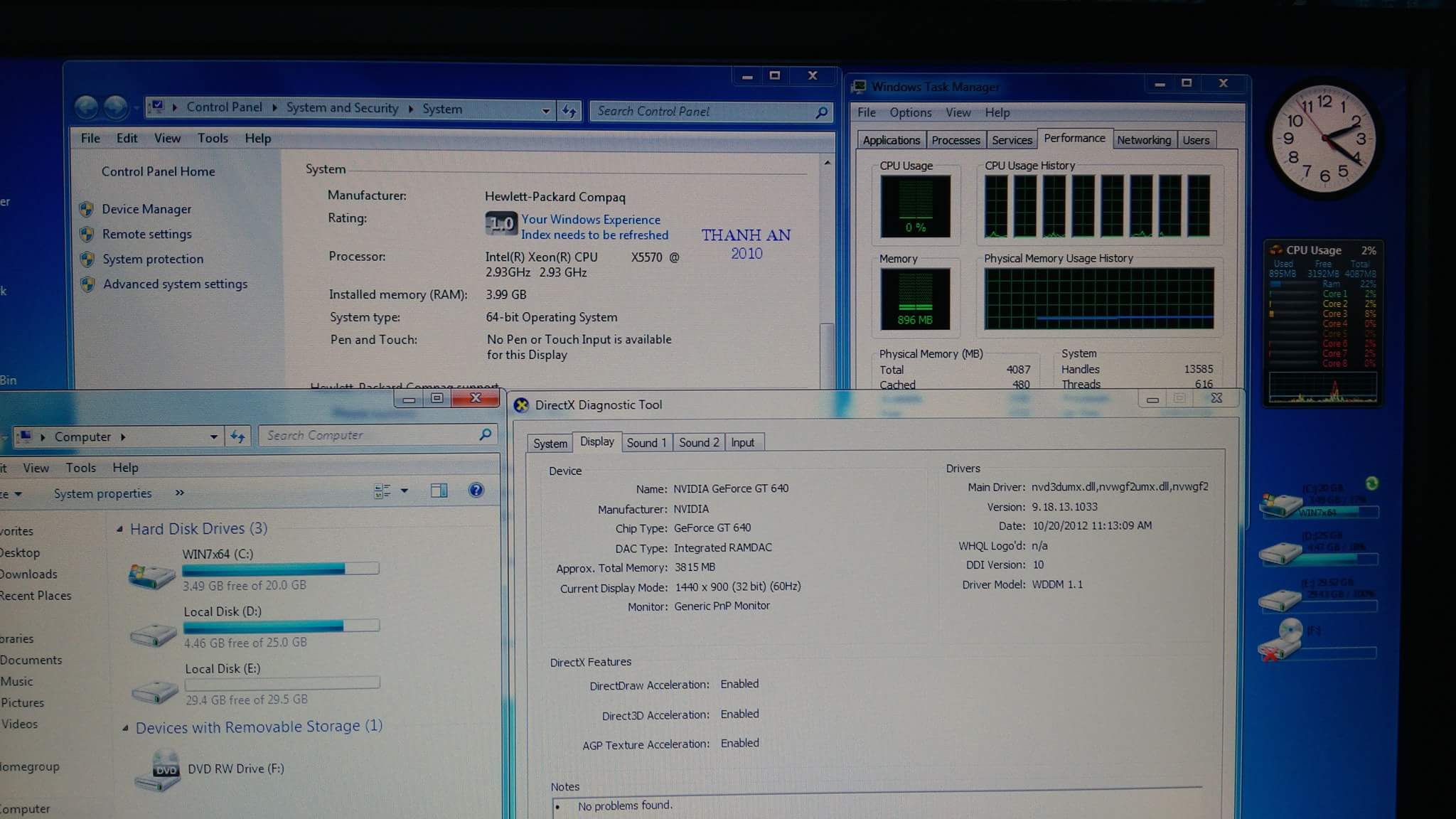Expand toolbar overflow chevron after System properties

(180, 492)
